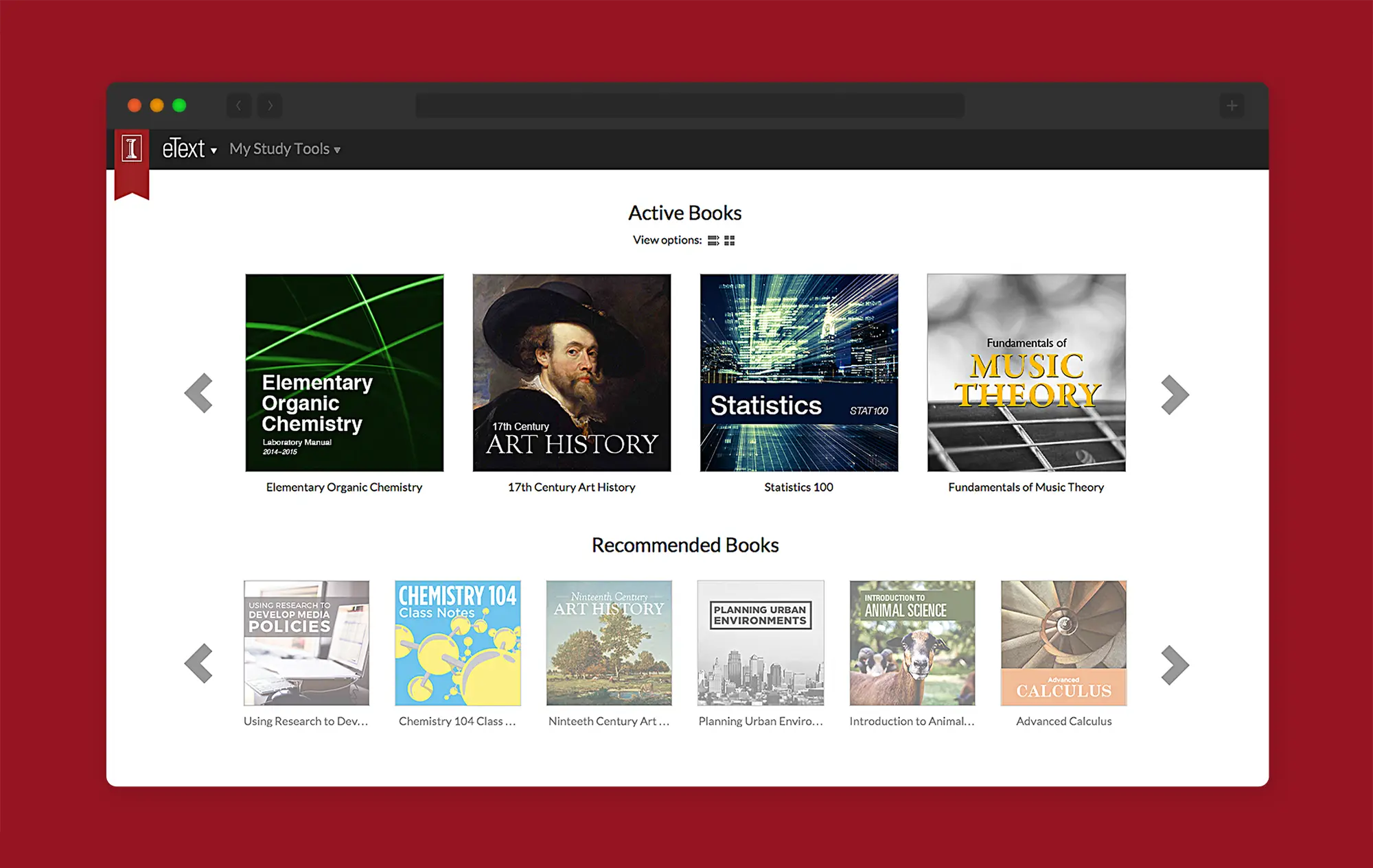Expand the My Study Tools menu

pyautogui.click(x=285, y=149)
